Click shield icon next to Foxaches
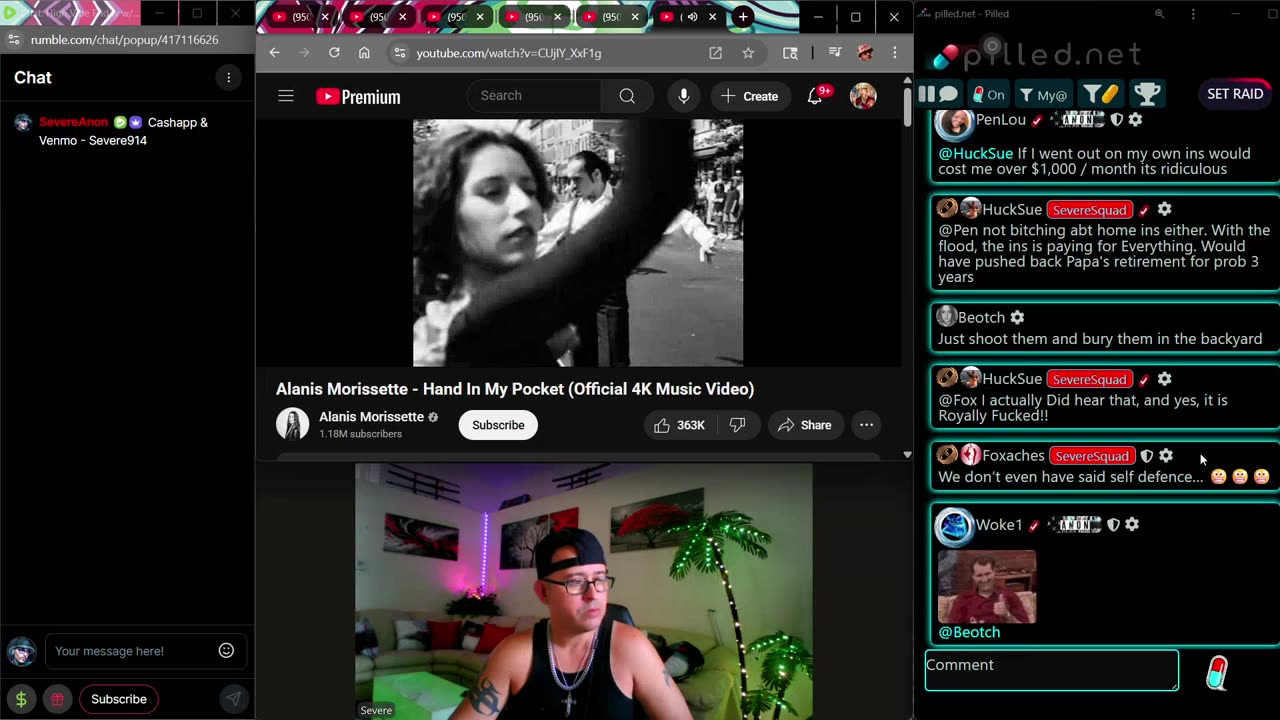The image size is (1280, 720). coord(1147,456)
